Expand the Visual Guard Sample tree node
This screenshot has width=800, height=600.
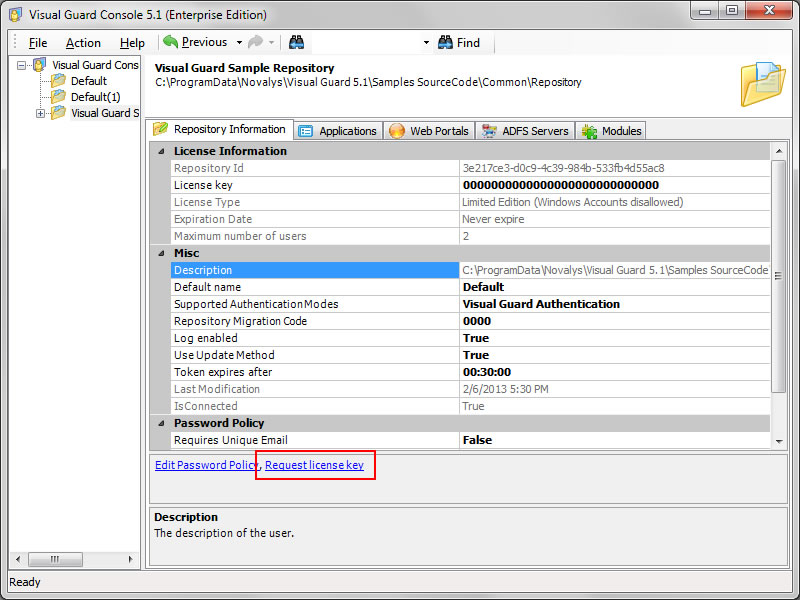point(41,113)
